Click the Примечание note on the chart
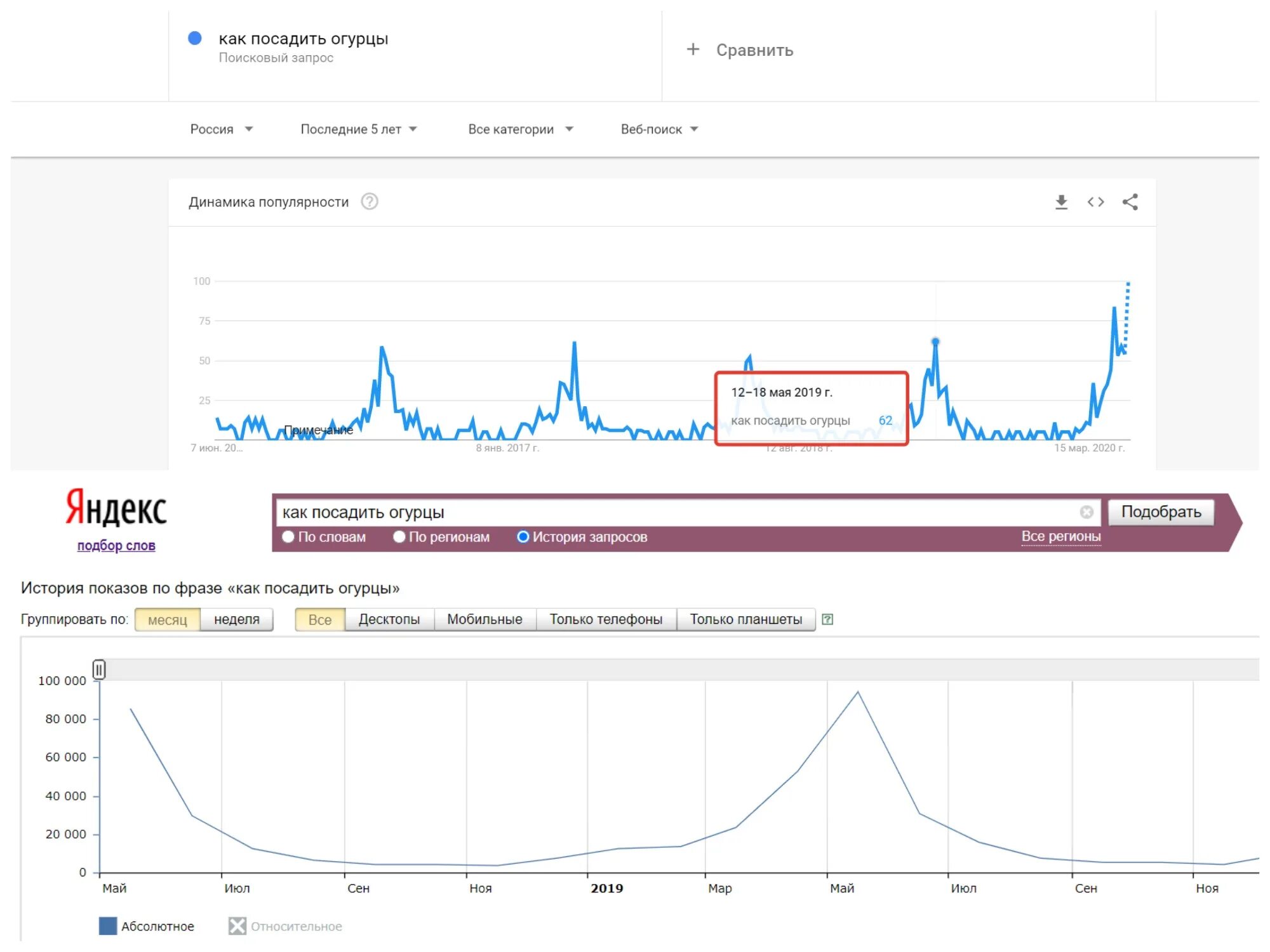Image resolution: width=1270 pixels, height=952 pixels. pyautogui.click(x=318, y=430)
